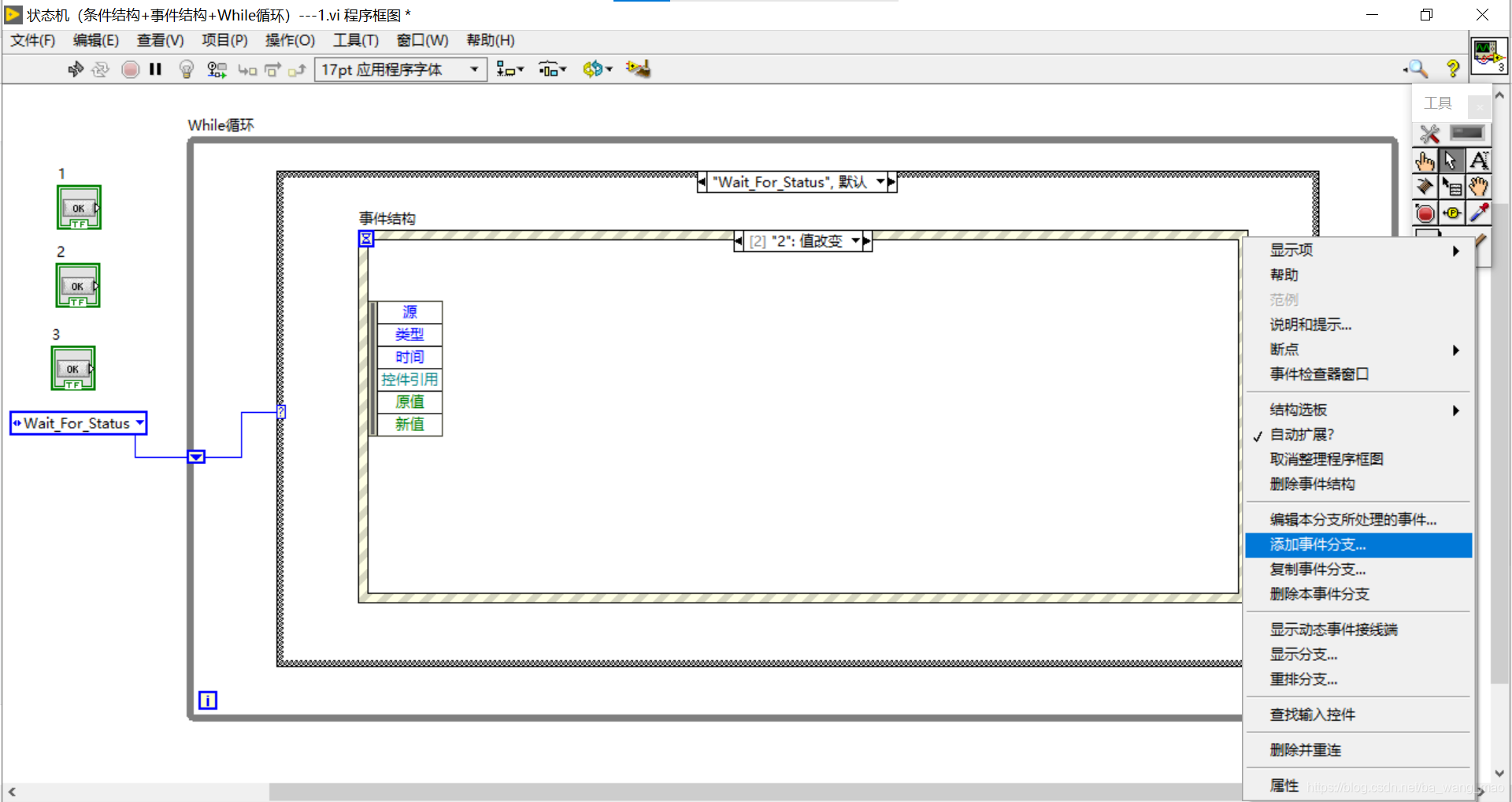Click the shift register on the While loop

coord(196,457)
